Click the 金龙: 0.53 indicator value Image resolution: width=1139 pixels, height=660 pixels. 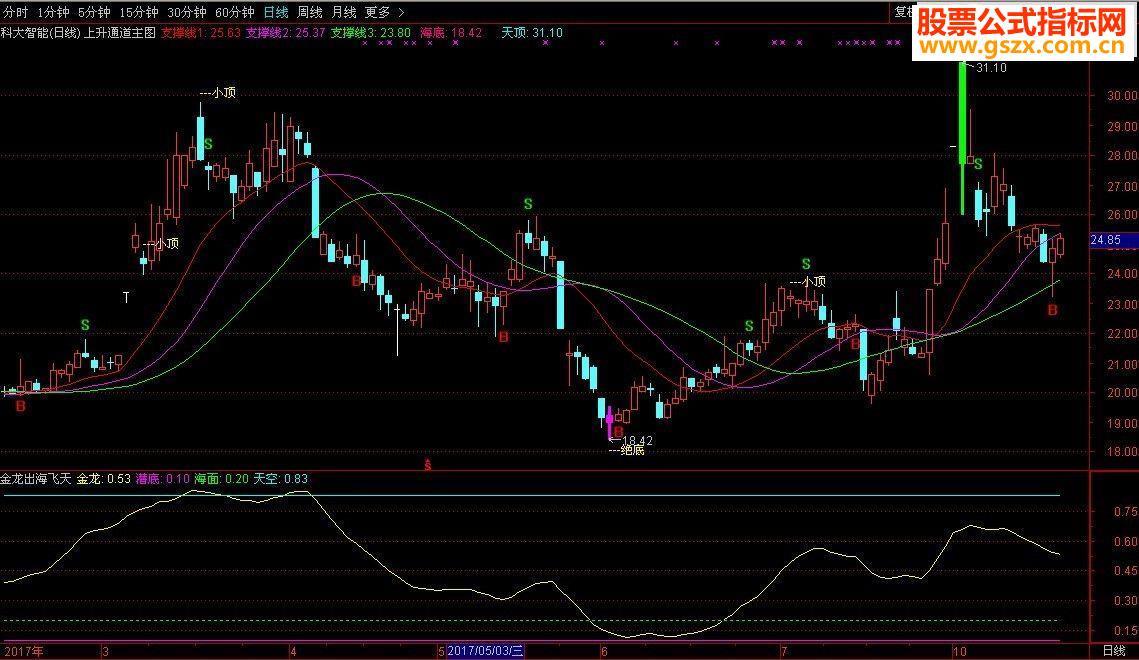click(104, 478)
